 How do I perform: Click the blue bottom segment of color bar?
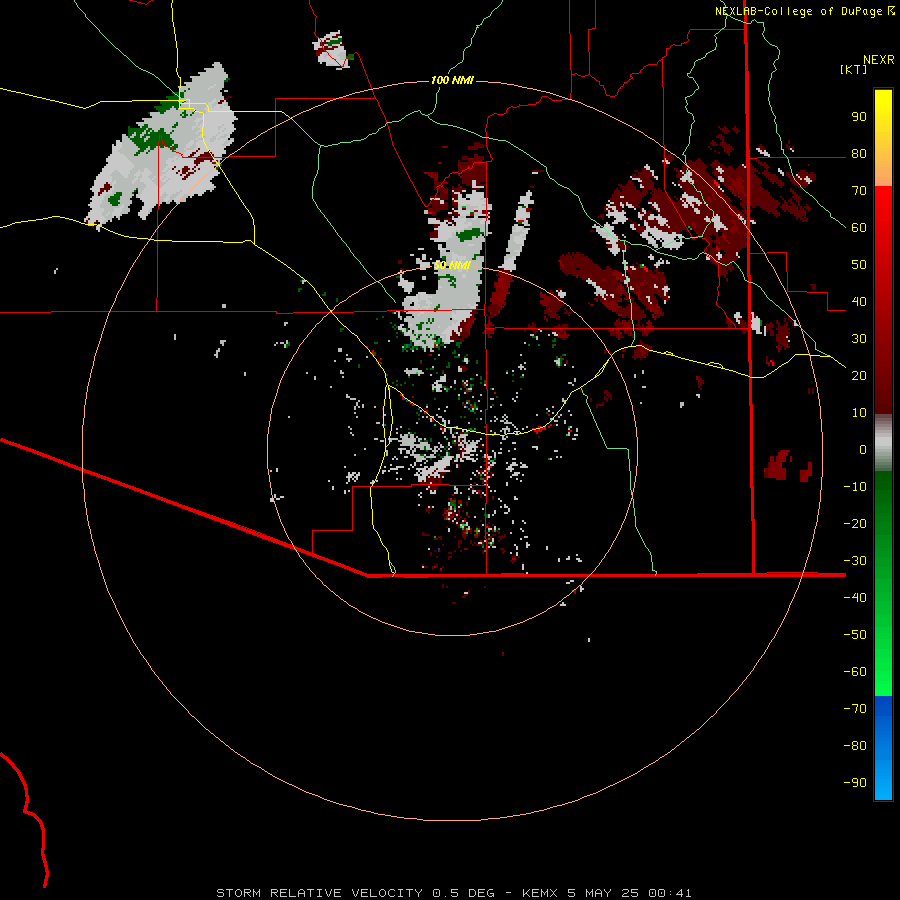tap(883, 748)
